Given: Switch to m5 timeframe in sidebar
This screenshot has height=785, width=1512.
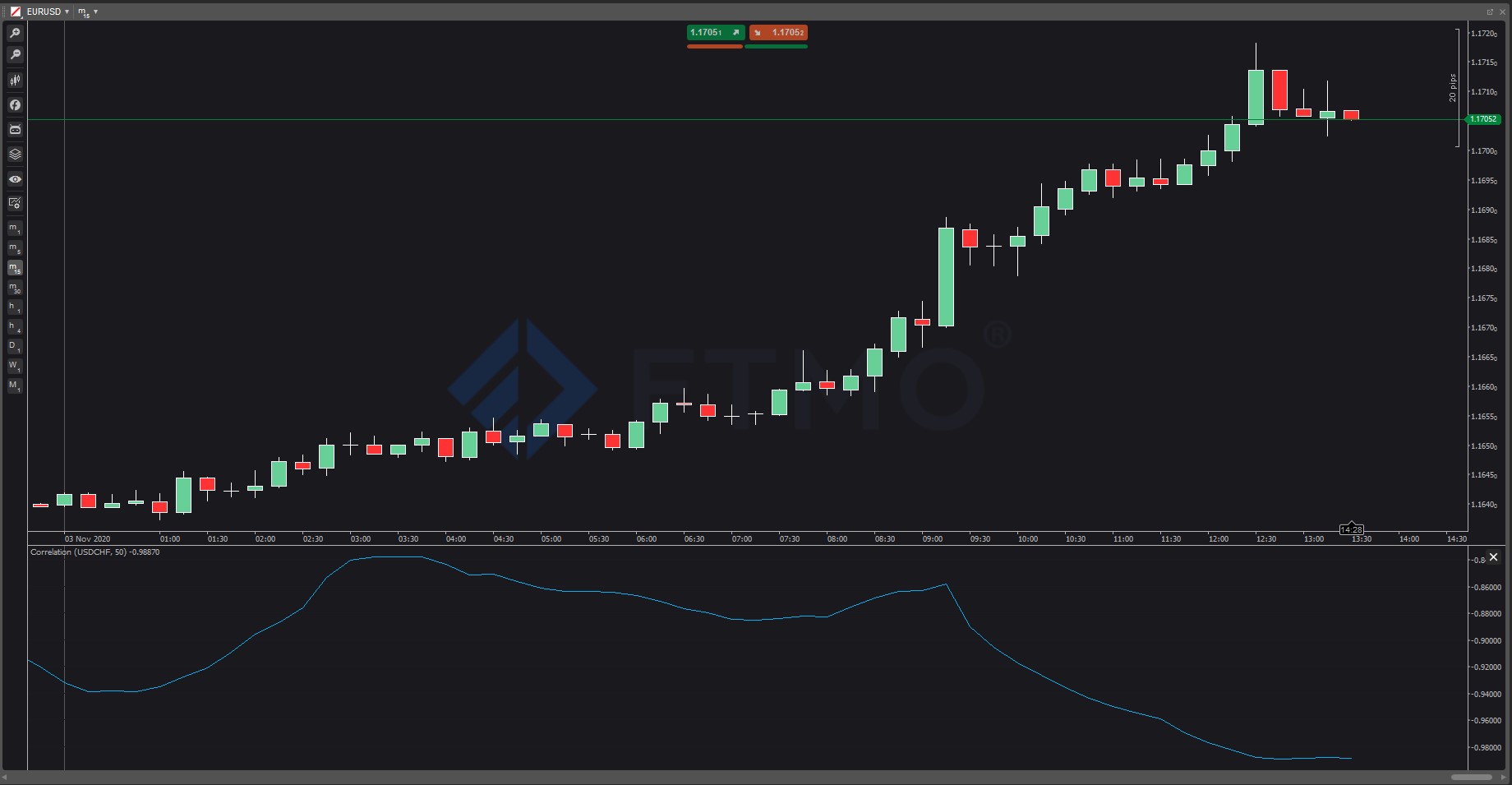Looking at the screenshot, I should click(x=15, y=248).
